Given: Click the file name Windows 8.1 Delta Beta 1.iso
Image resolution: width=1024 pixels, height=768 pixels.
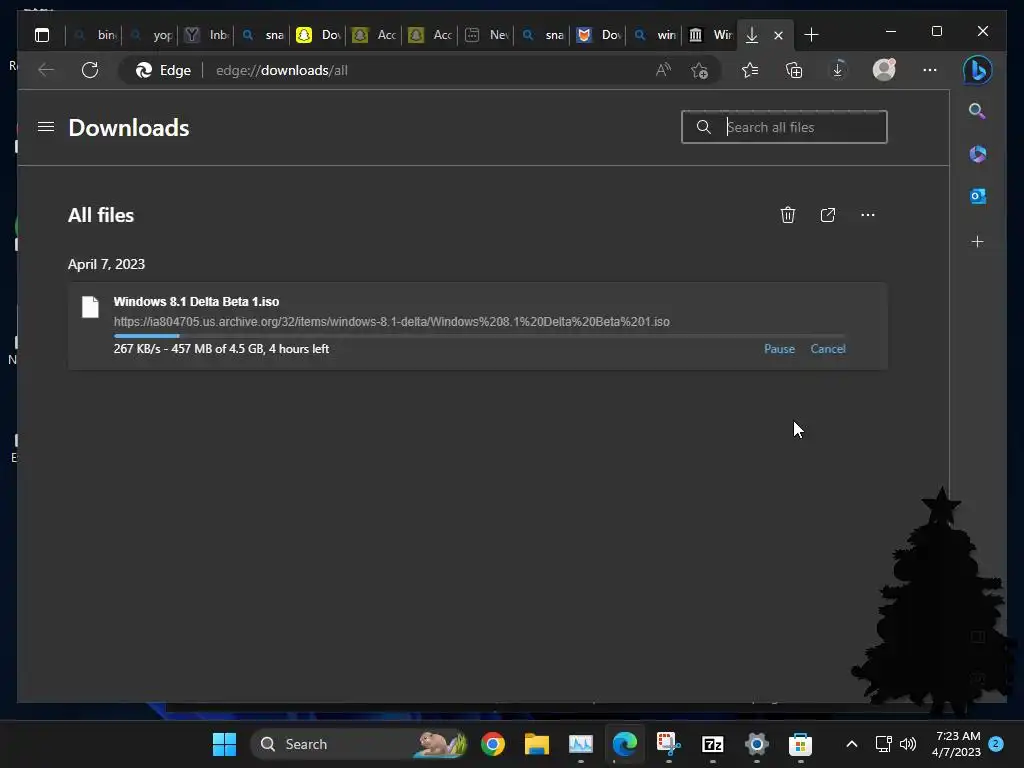Looking at the screenshot, I should point(196,302).
